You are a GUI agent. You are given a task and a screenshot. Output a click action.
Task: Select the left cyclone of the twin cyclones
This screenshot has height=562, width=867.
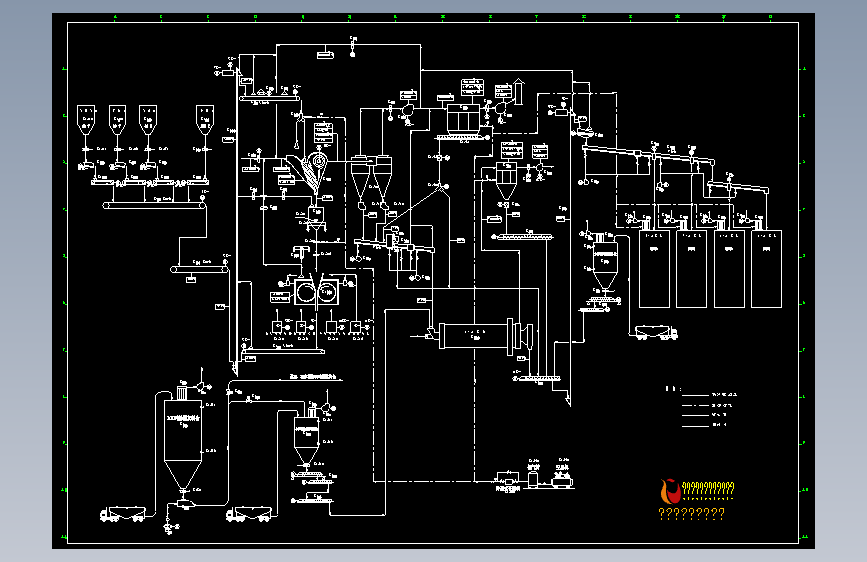pyautogui.click(x=360, y=178)
